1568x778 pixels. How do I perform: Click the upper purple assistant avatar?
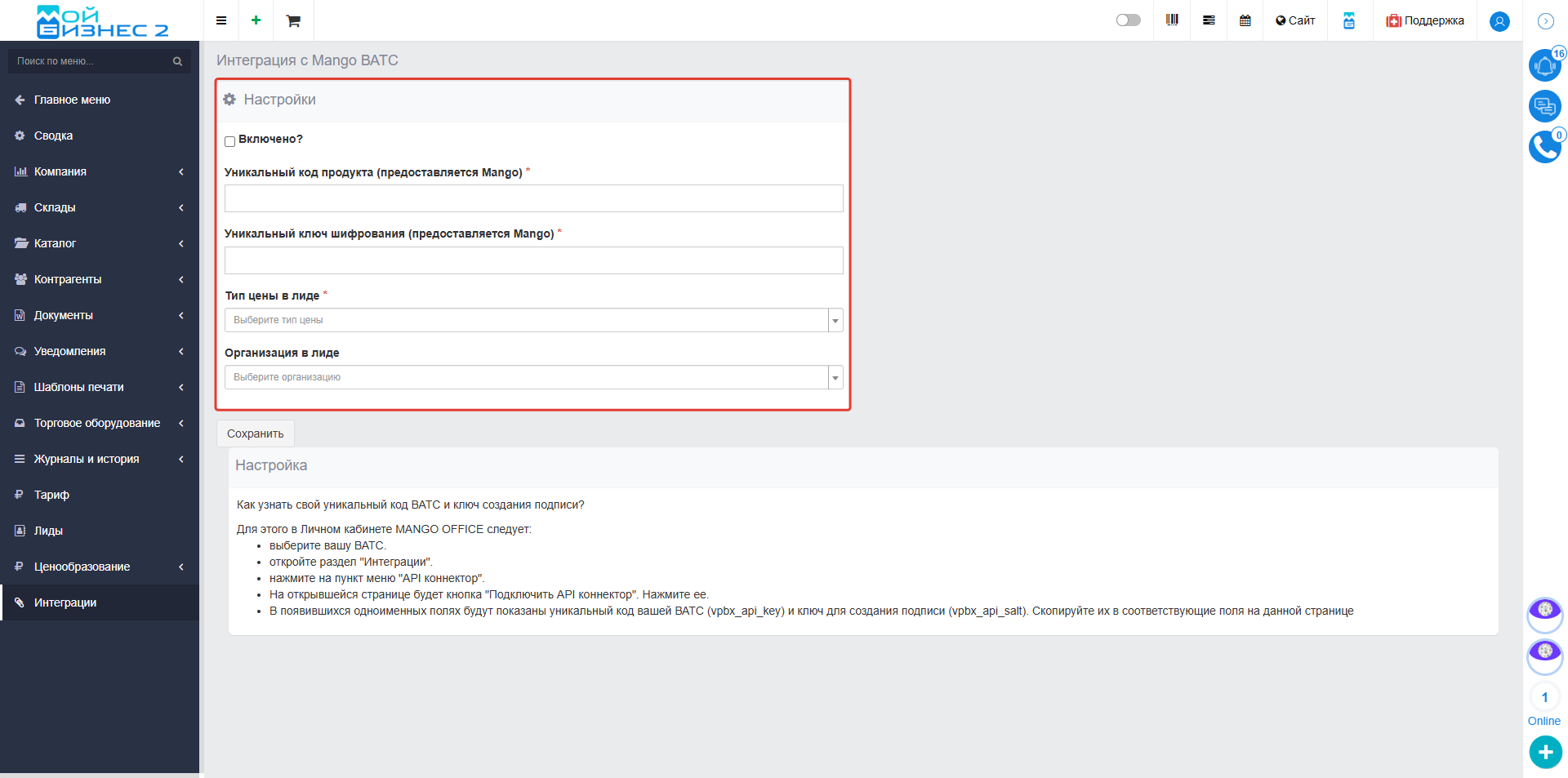[1545, 615]
